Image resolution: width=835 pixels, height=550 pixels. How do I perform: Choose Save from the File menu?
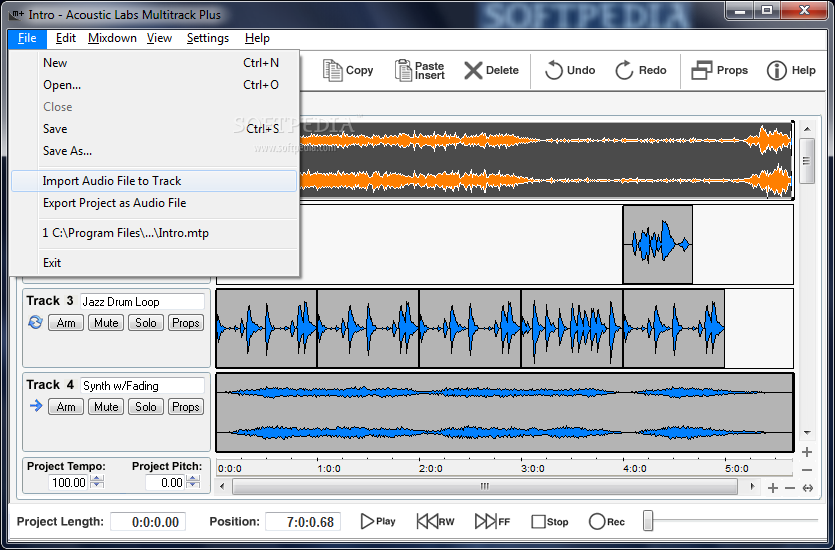click(x=154, y=129)
